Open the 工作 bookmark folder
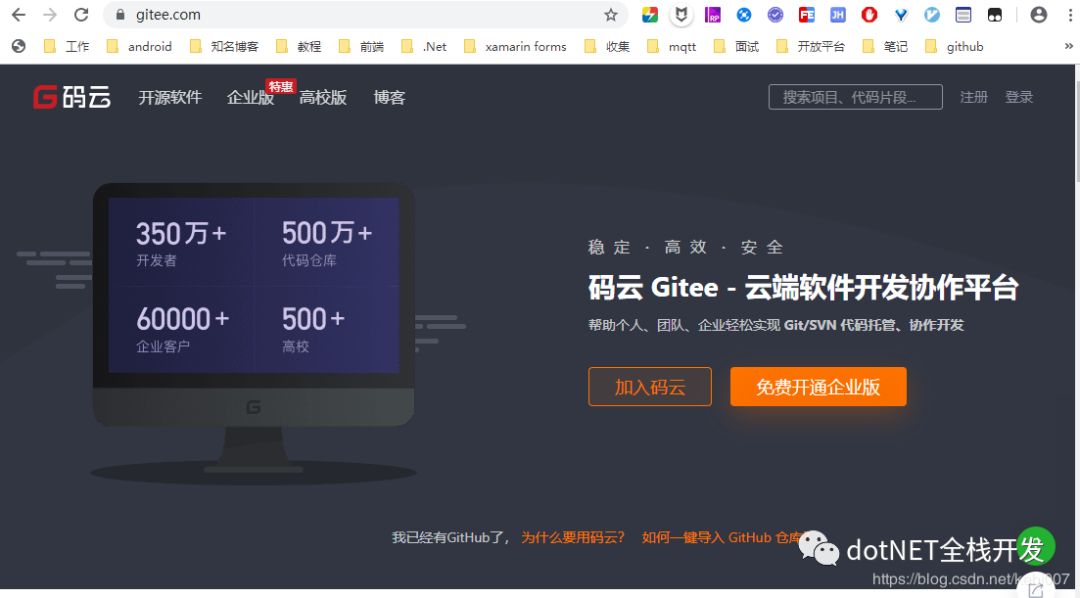The image size is (1080, 598). point(66,46)
